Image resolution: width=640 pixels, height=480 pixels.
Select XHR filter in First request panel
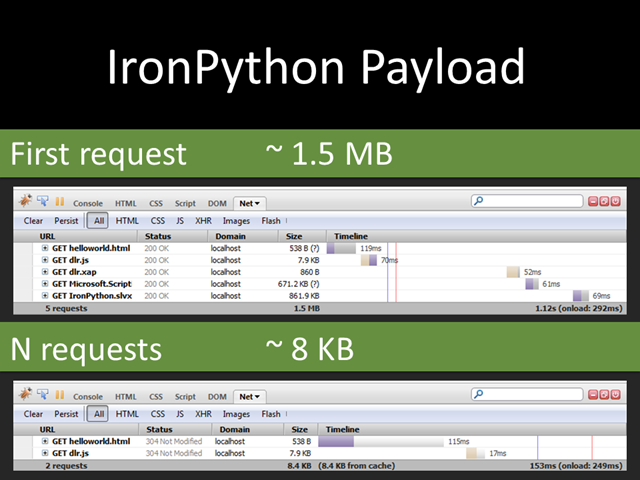click(x=203, y=221)
